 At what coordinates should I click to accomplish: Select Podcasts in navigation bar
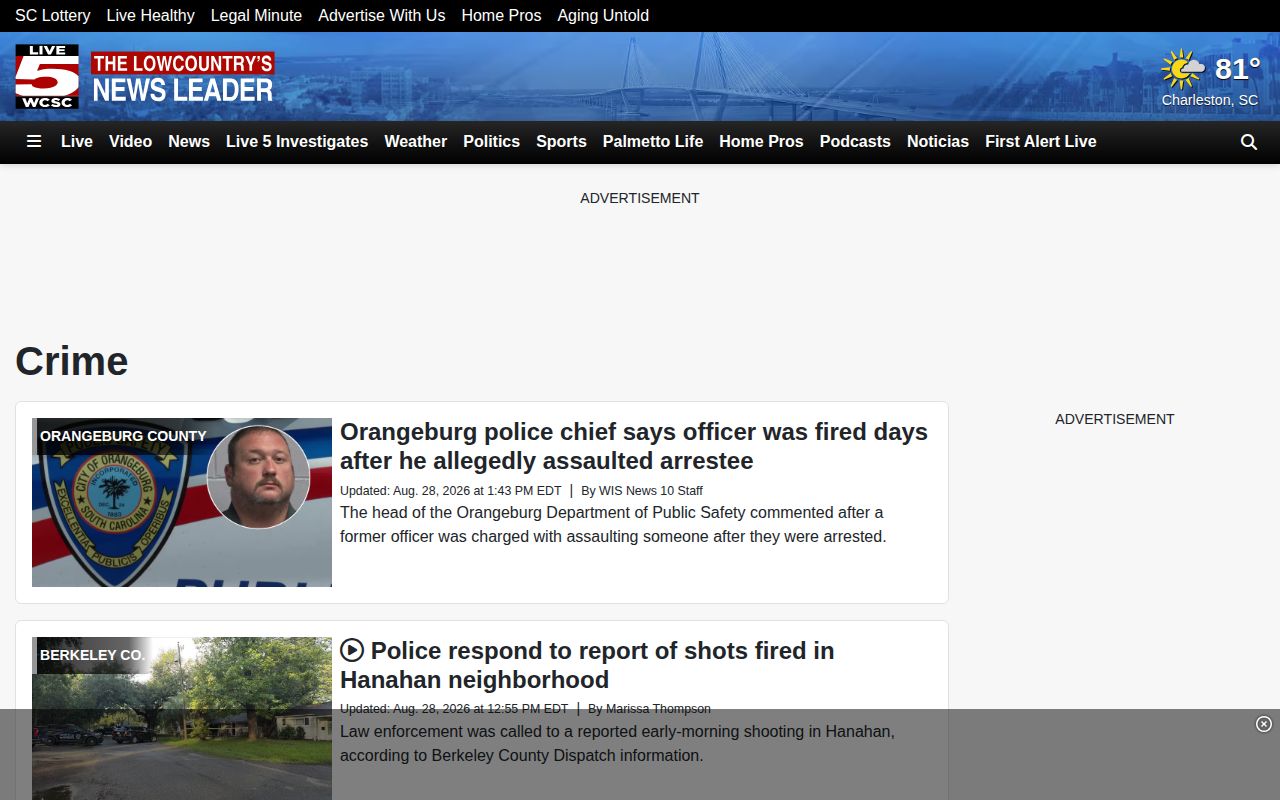coord(855,142)
